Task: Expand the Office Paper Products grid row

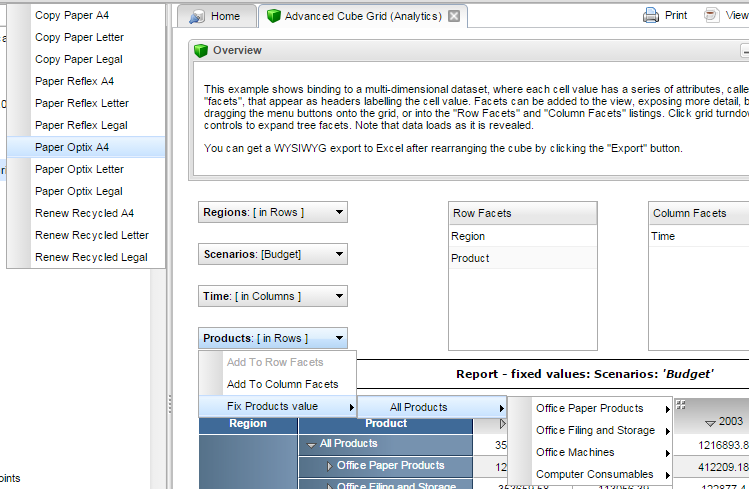Action: (330, 466)
